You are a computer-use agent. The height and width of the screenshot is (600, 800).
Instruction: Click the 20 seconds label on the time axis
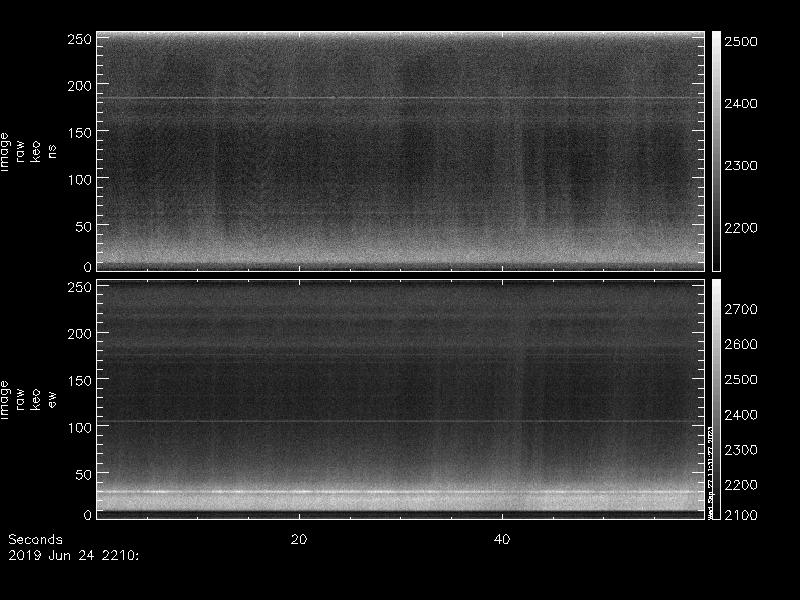(x=299, y=539)
